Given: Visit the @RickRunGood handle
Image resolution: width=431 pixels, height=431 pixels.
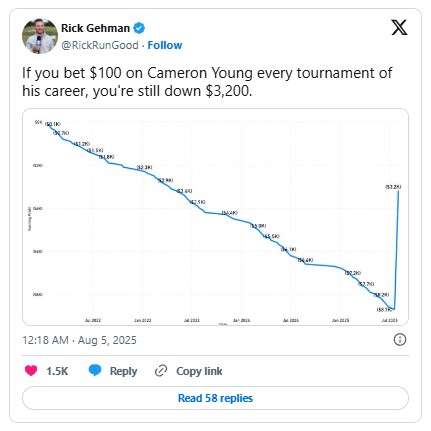Looking at the screenshot, I should (100, 45).
